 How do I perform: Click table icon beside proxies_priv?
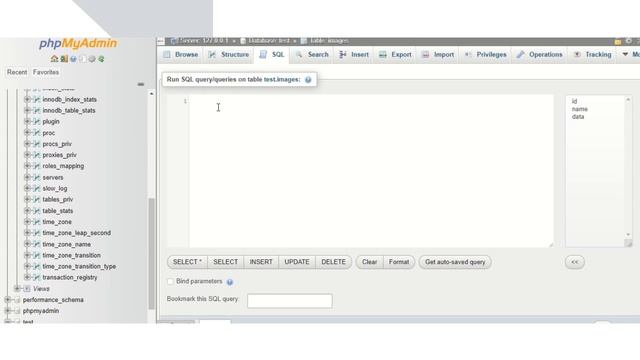pos(37,155)
